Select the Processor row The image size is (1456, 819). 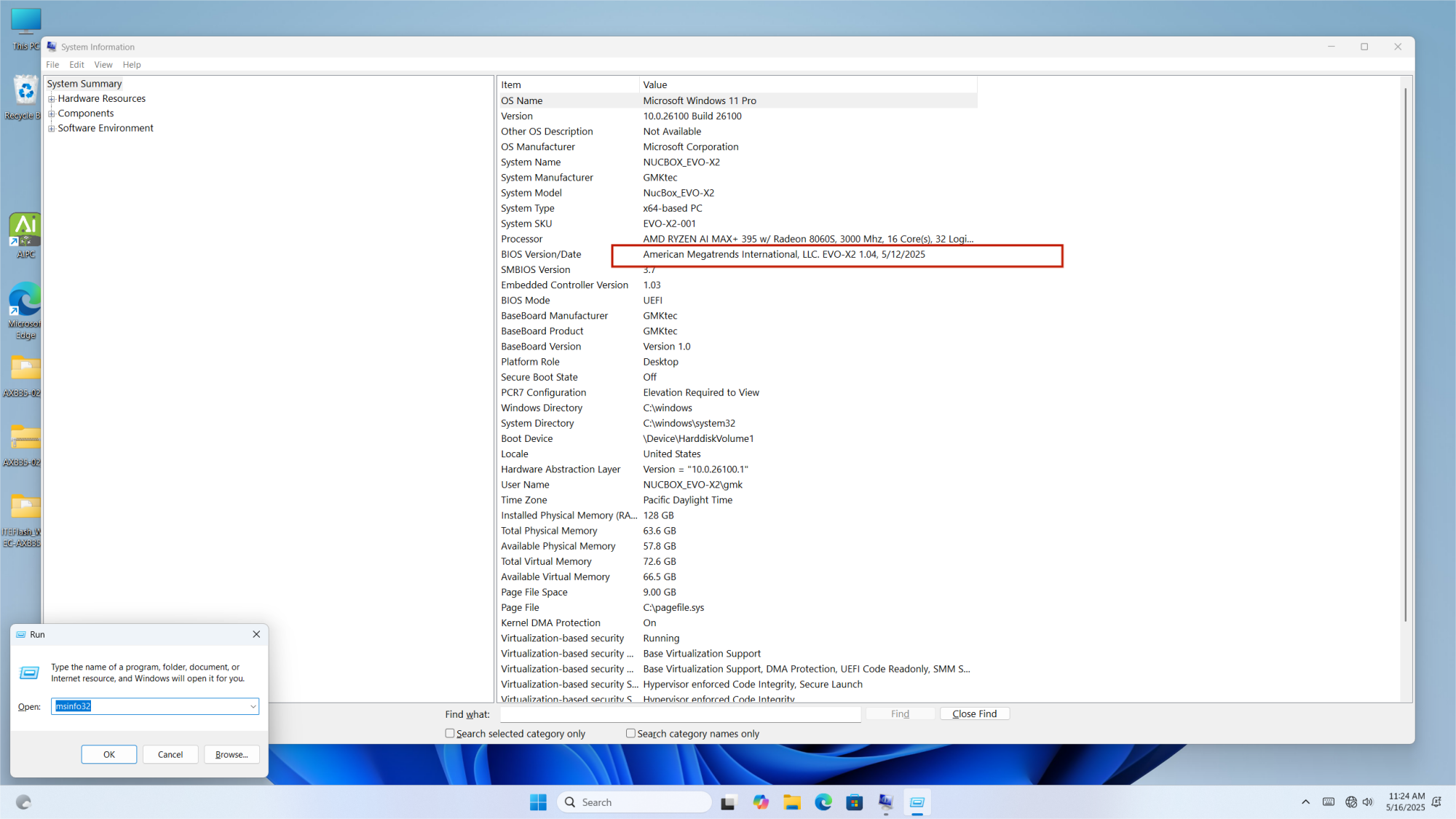[x=737, y=239]
